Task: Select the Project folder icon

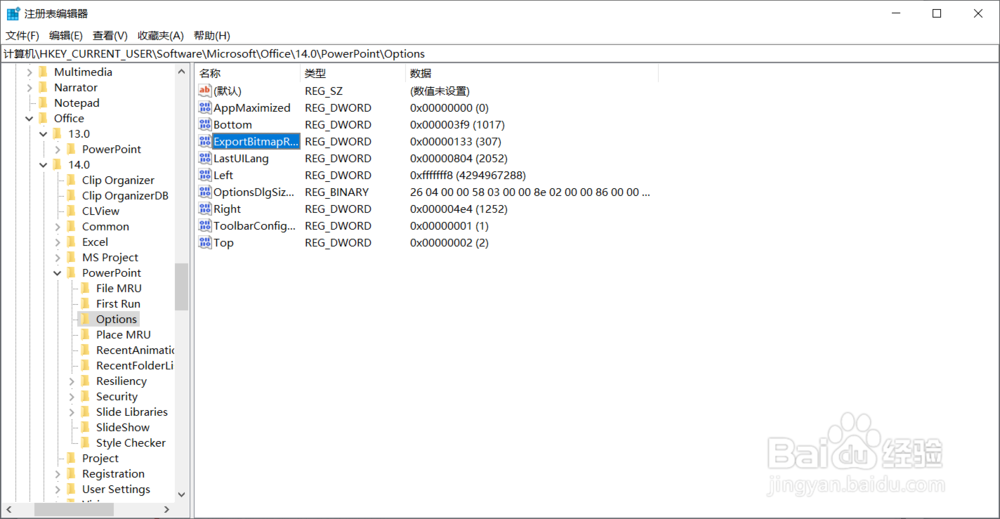Action: pyautogui.click(x=71, y=458)
